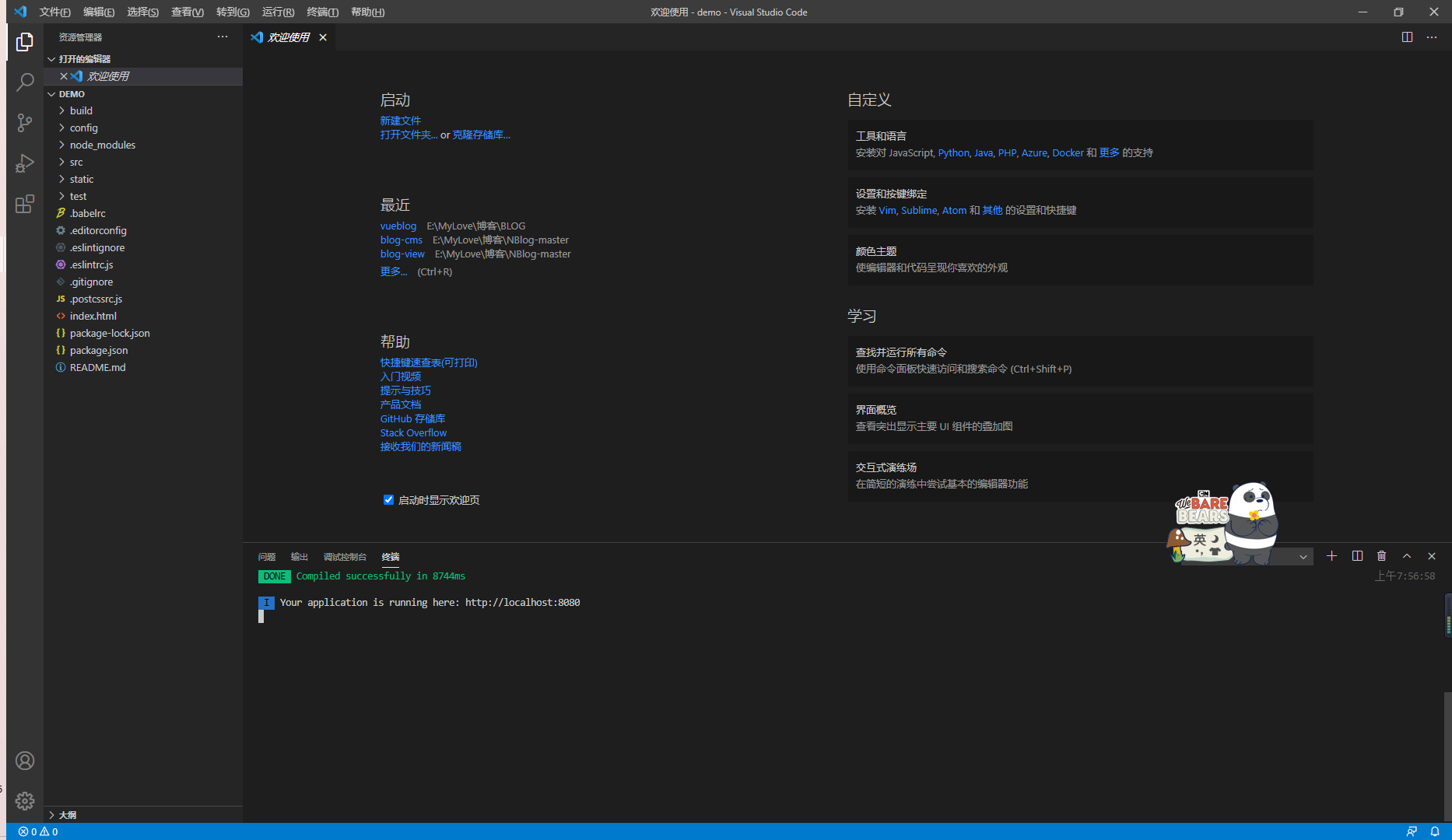Open recent project blog-cms
This screenshot has width=1452, height=840.
402,240
